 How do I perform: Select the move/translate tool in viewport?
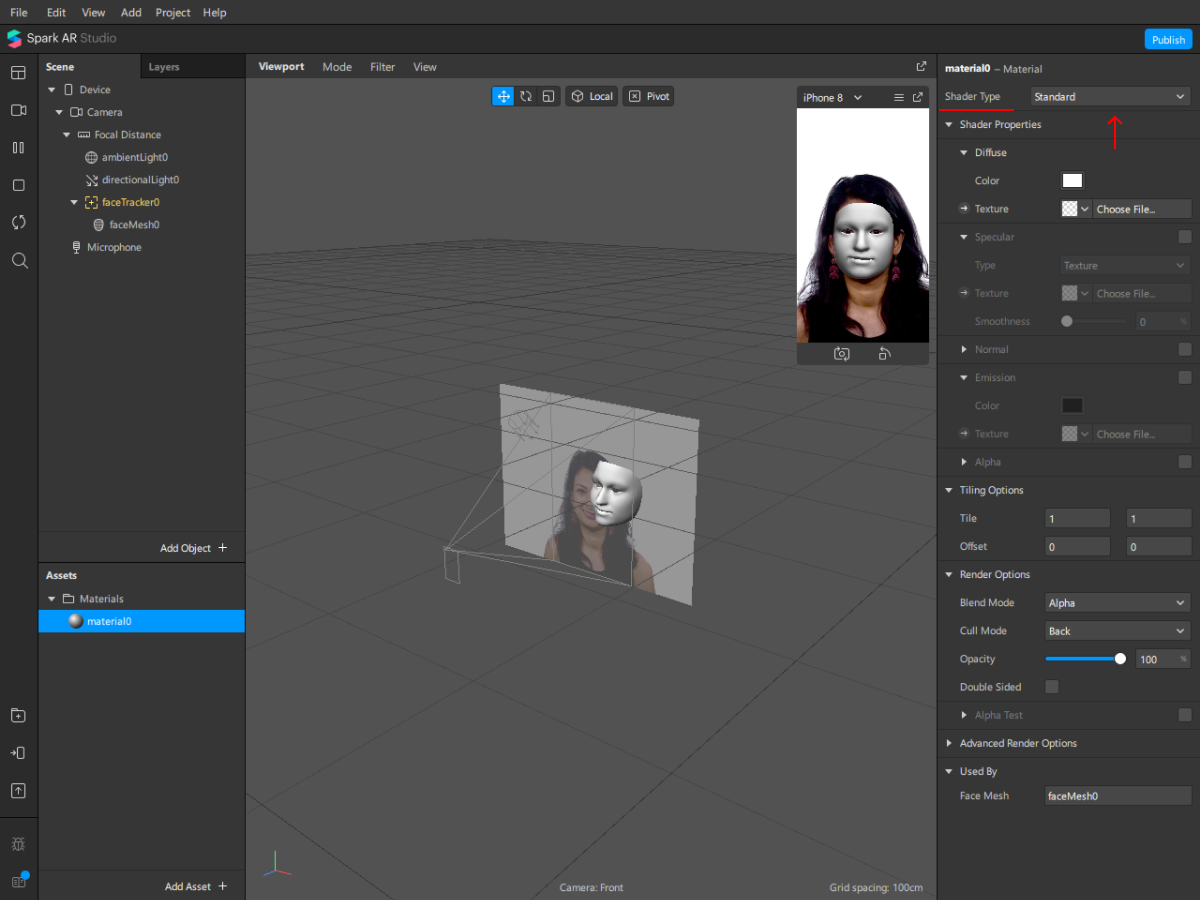point(502,96)
